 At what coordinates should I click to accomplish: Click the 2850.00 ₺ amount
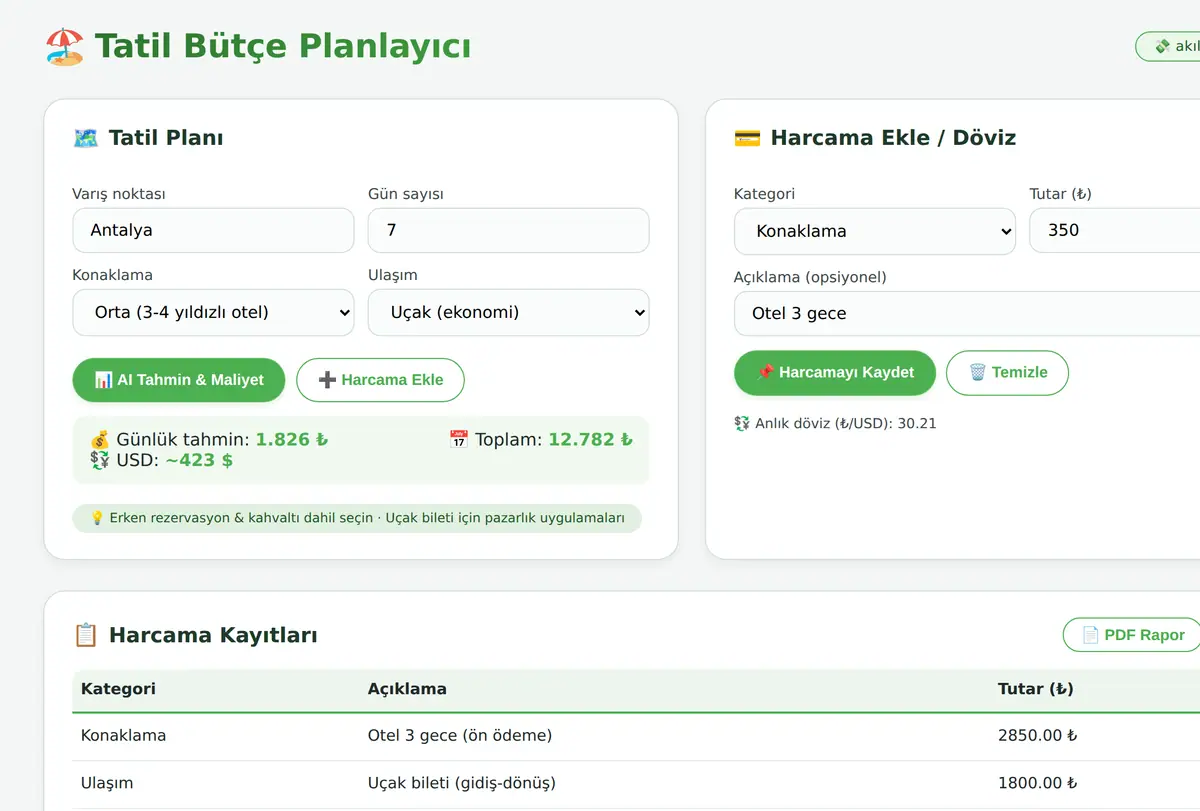pos(1038,736)
